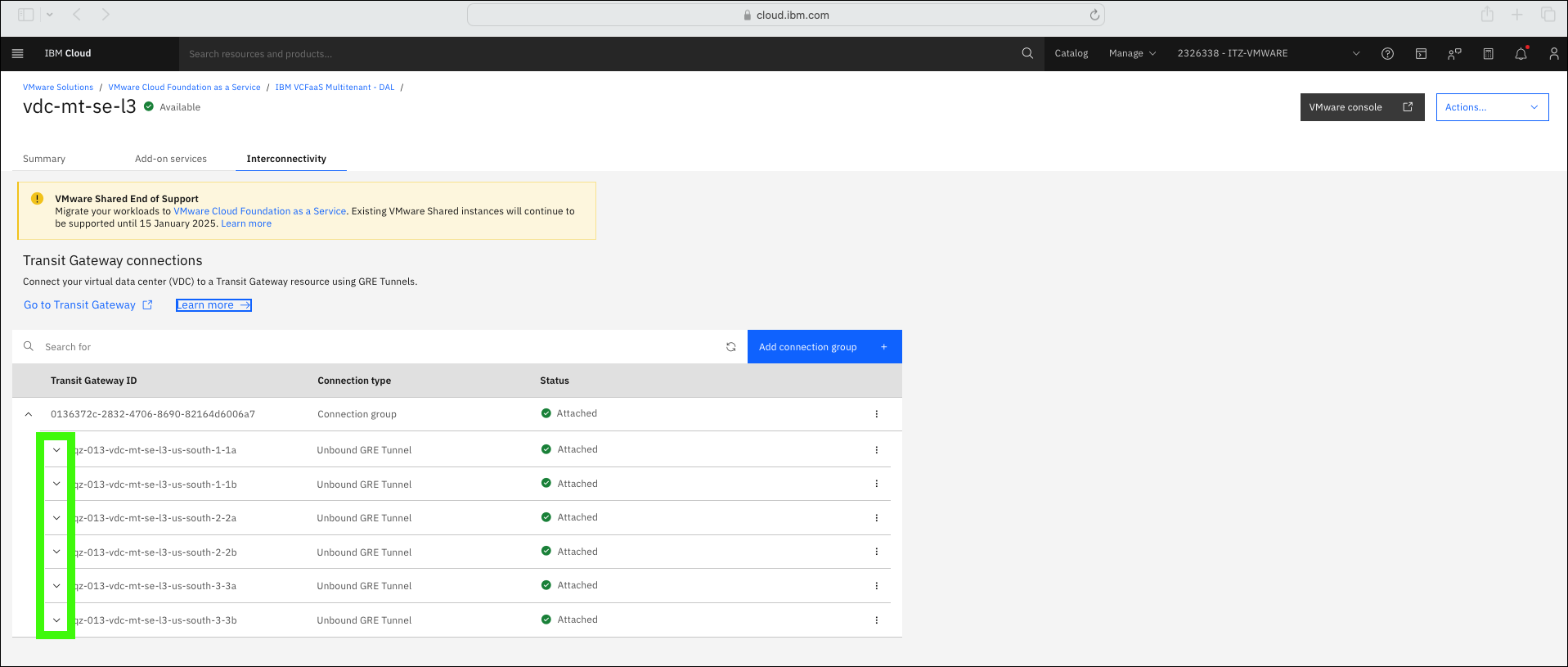Select the Interconnectivity tab
The image size is (1568, 667).
click(286, 159)
